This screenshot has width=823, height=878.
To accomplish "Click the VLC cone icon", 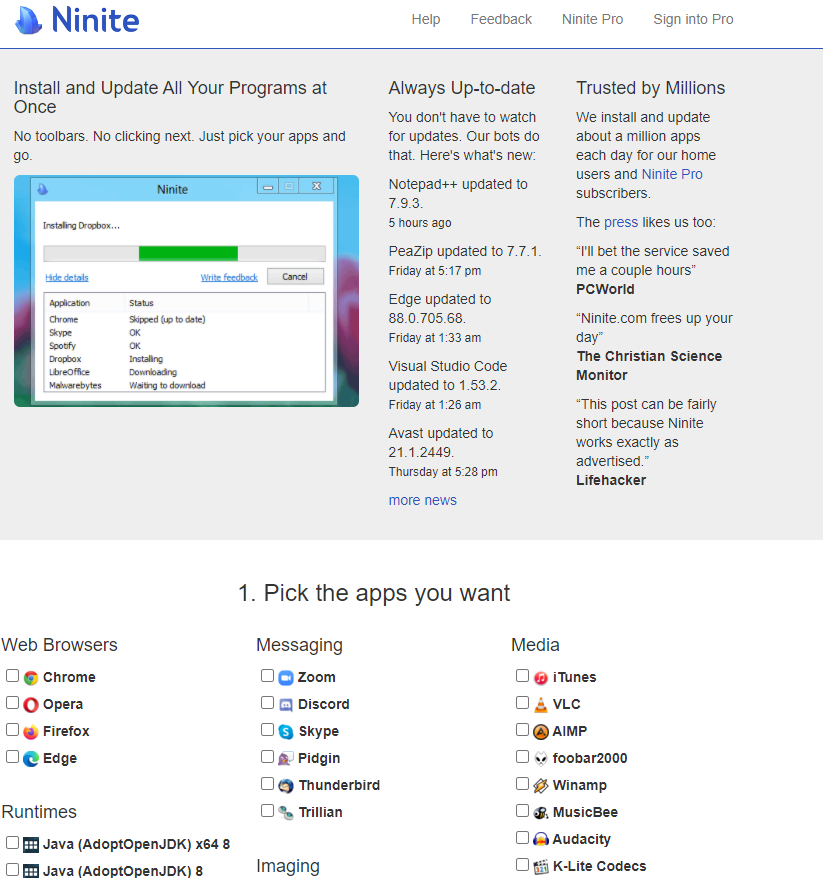I will 541,704.
